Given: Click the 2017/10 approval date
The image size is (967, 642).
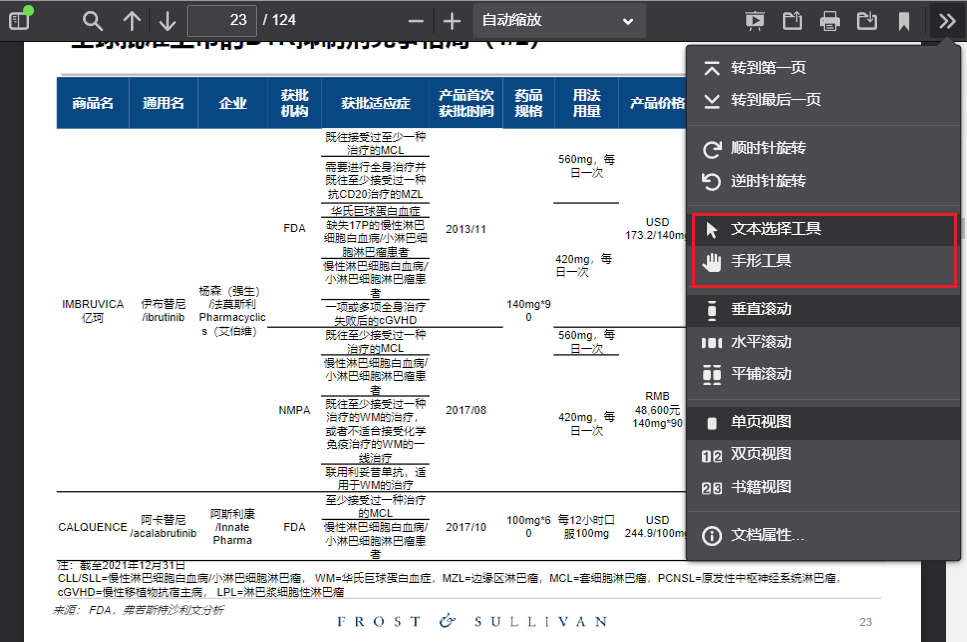Looking at the screenshot, I should tap(466, 527).
